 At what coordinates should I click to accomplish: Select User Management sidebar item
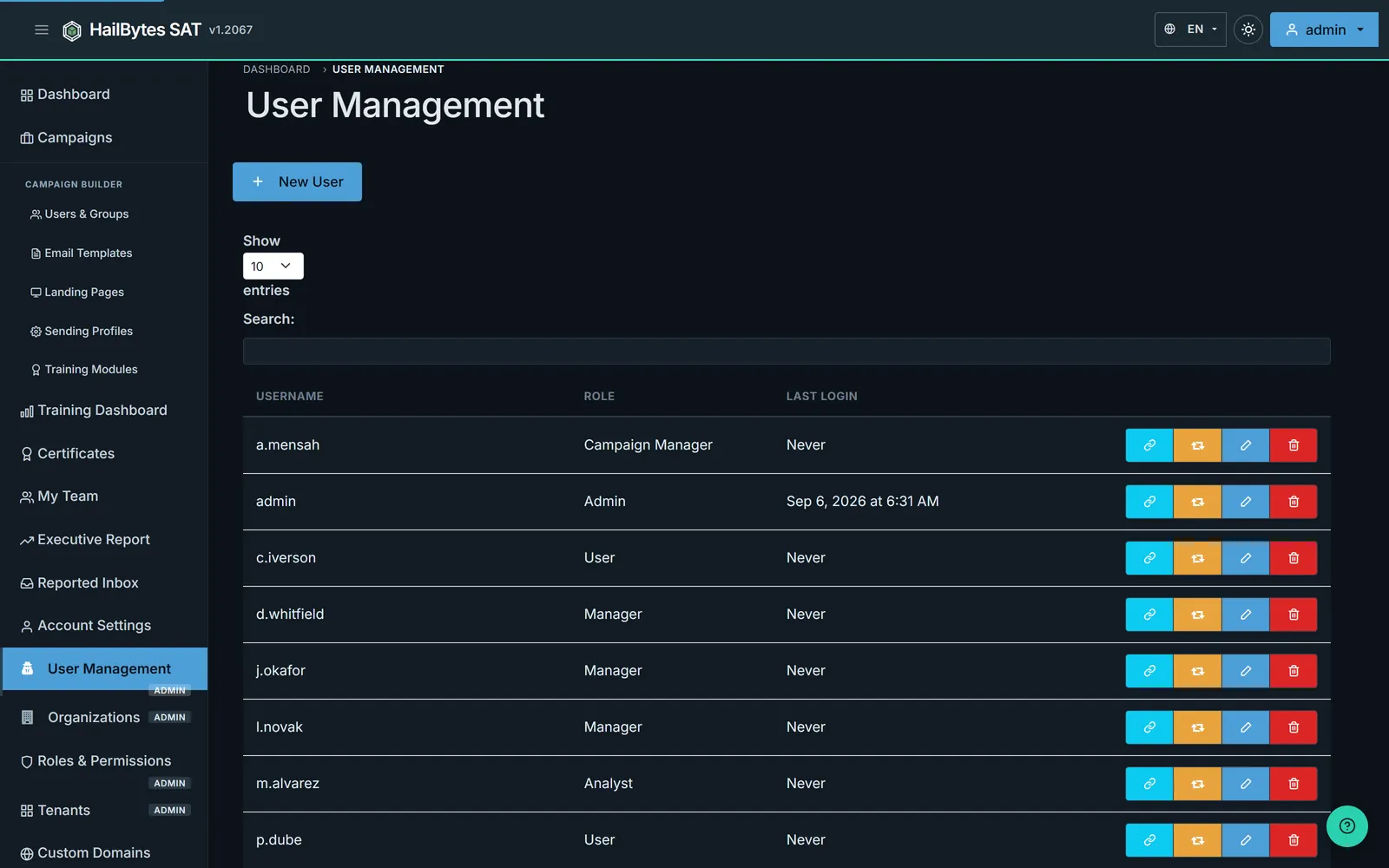tap(104, 669)
